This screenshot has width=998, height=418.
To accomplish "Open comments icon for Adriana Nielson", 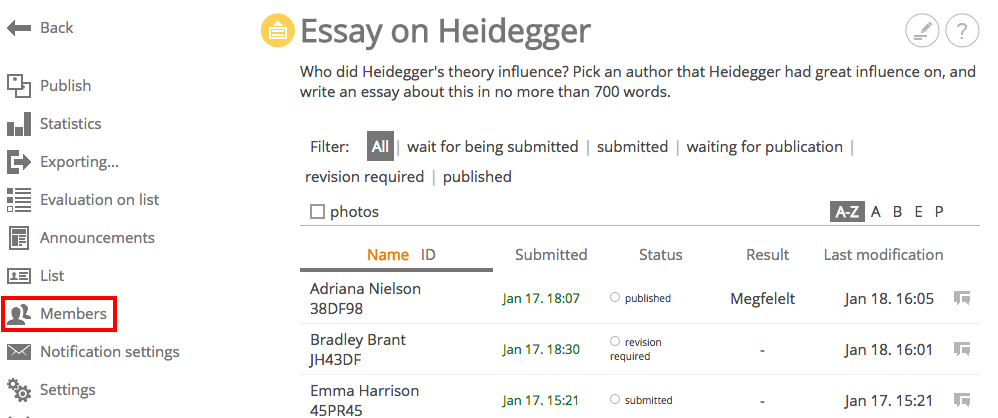I will tap(962, 298).
